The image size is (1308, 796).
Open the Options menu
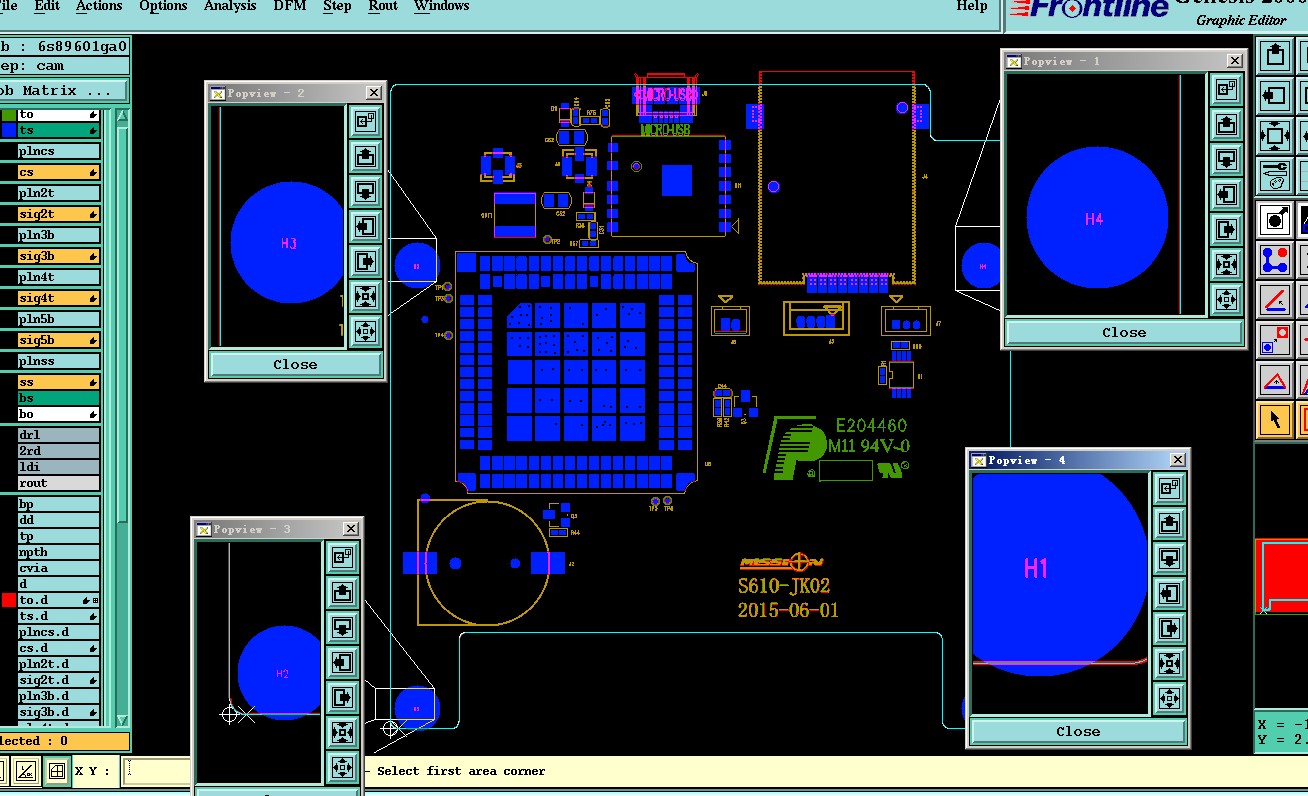pyautogui.click(x=163, y=6)
